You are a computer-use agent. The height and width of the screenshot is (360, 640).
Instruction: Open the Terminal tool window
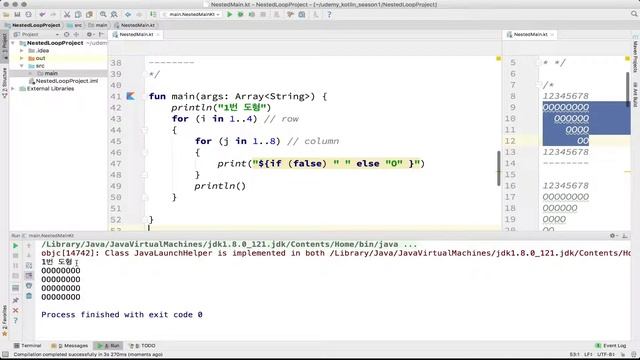point(28,346)
